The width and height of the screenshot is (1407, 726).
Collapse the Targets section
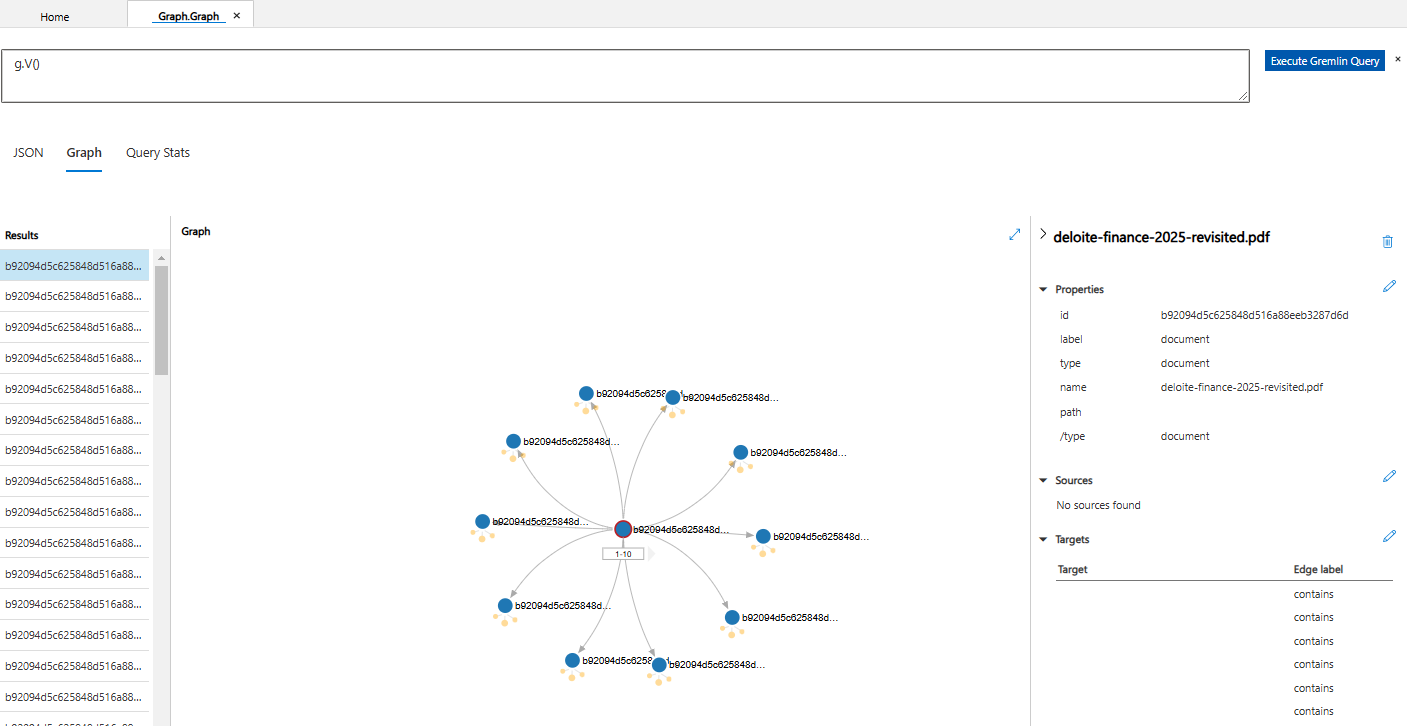[1043, 539]
